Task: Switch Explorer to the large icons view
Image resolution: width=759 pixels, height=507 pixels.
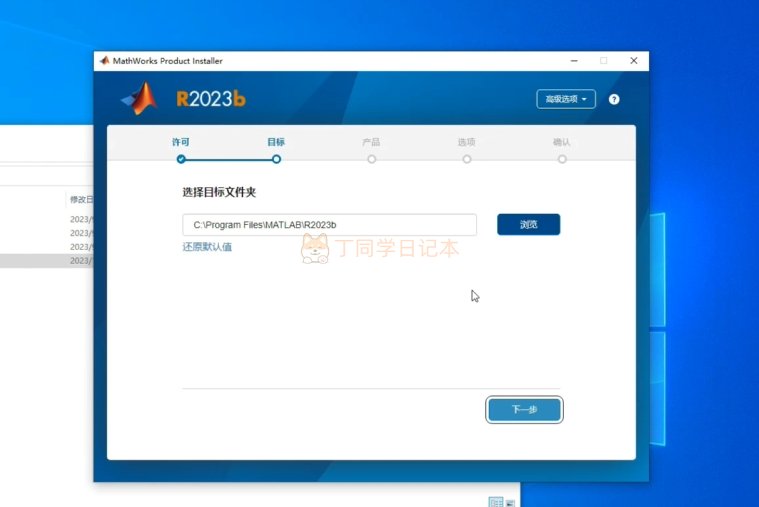Action: click(x=510, y=503)
